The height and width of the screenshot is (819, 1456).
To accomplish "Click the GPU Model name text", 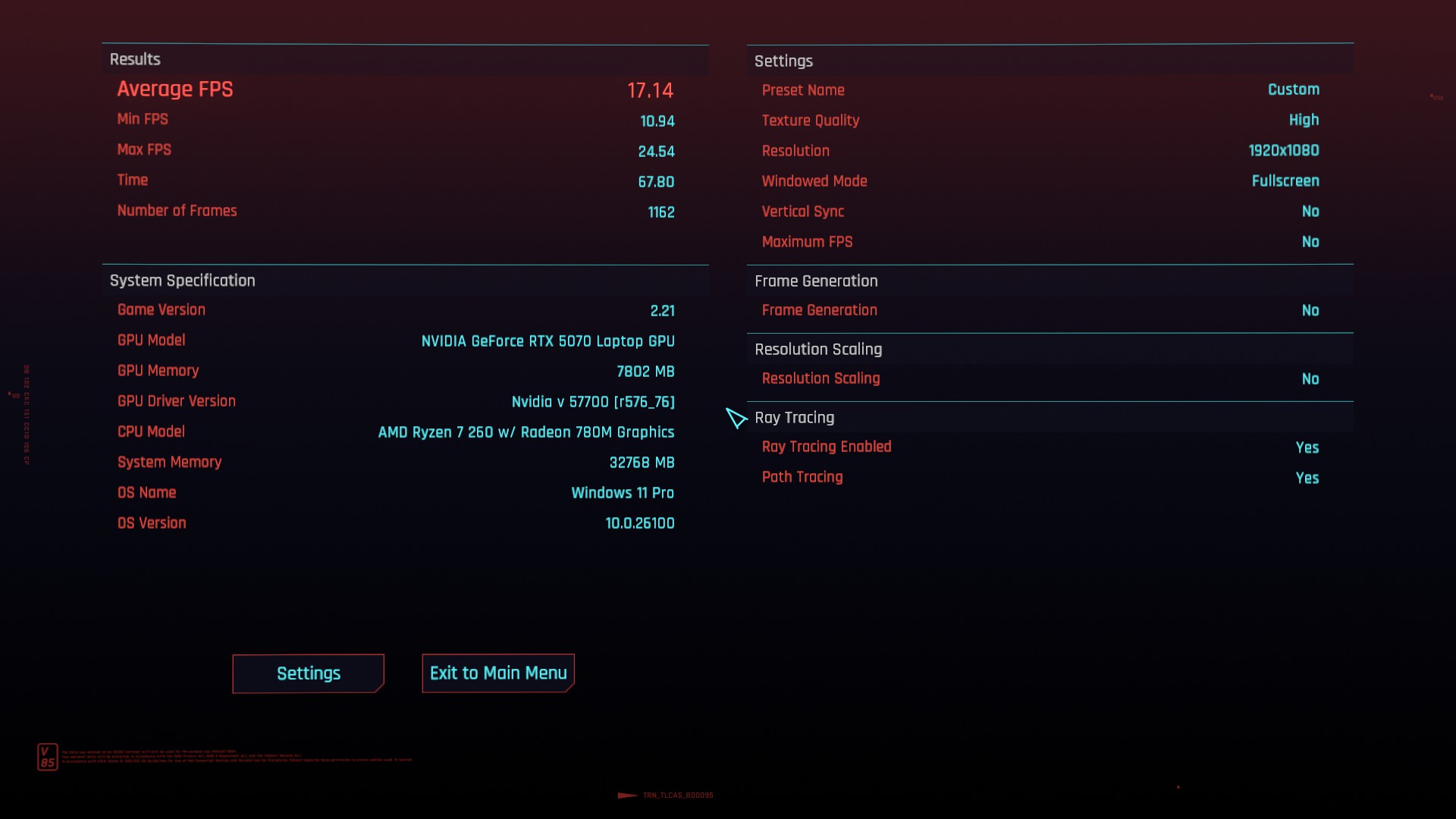I will point(548,341).
